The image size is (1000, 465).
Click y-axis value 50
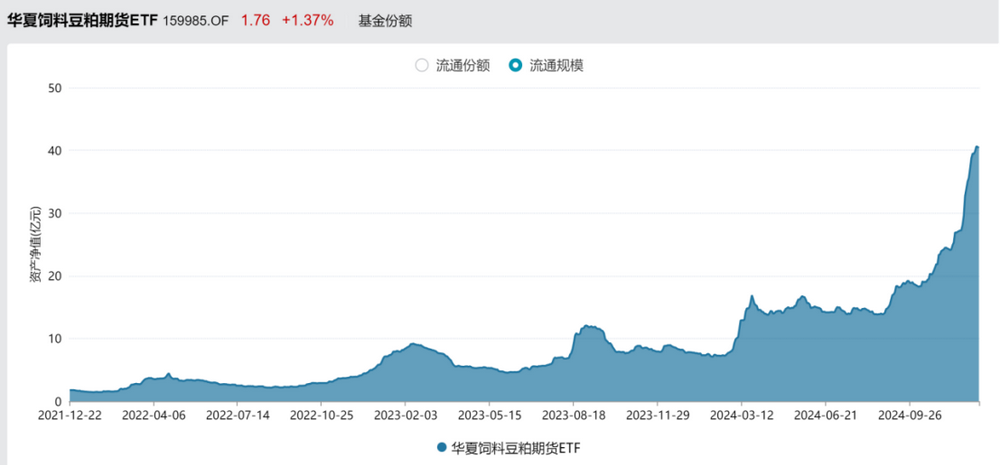pos(55,88)
